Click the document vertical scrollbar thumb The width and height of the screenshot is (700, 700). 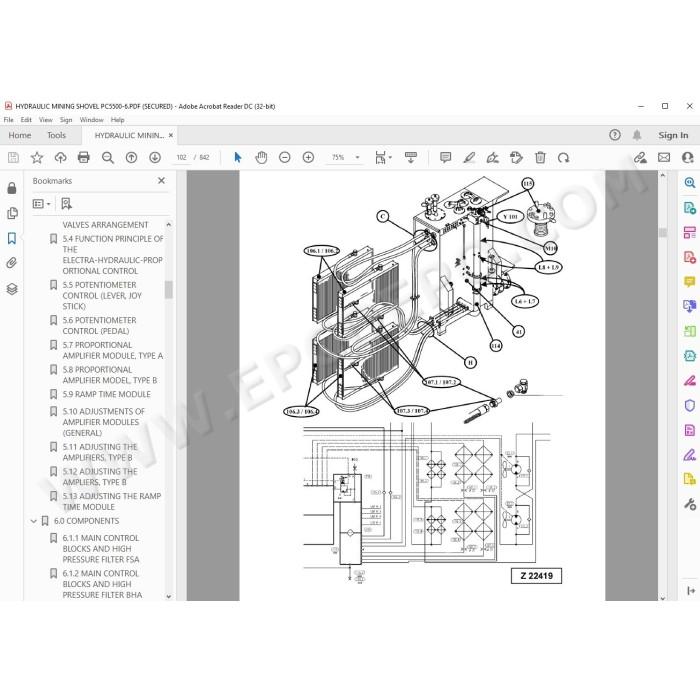point(662,232)
